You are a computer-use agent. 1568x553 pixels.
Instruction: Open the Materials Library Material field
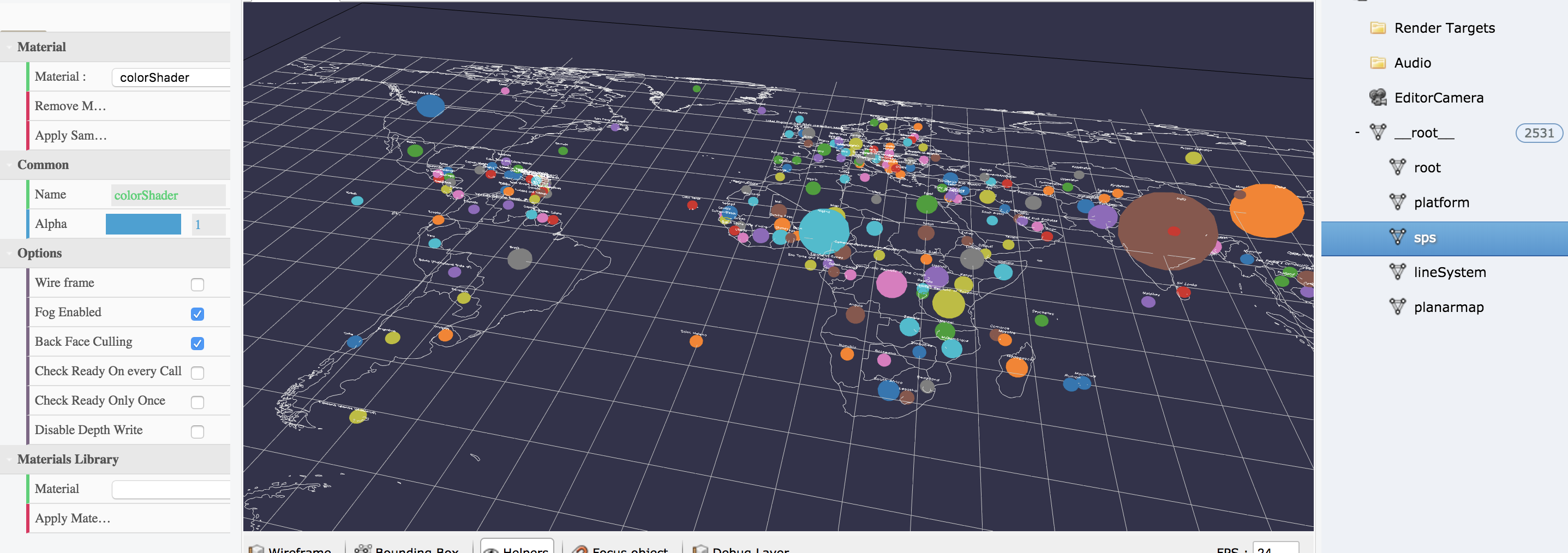[171, 489]
